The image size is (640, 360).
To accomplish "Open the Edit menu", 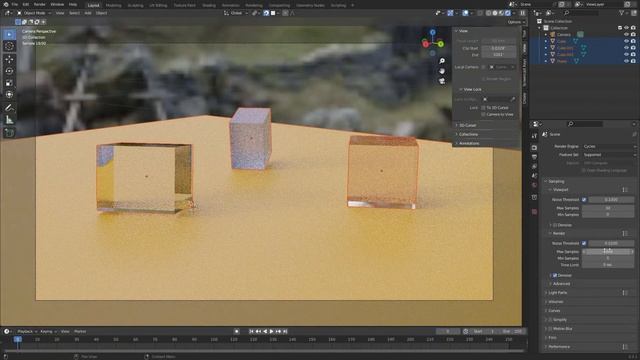I will click(x=26, y=4).
